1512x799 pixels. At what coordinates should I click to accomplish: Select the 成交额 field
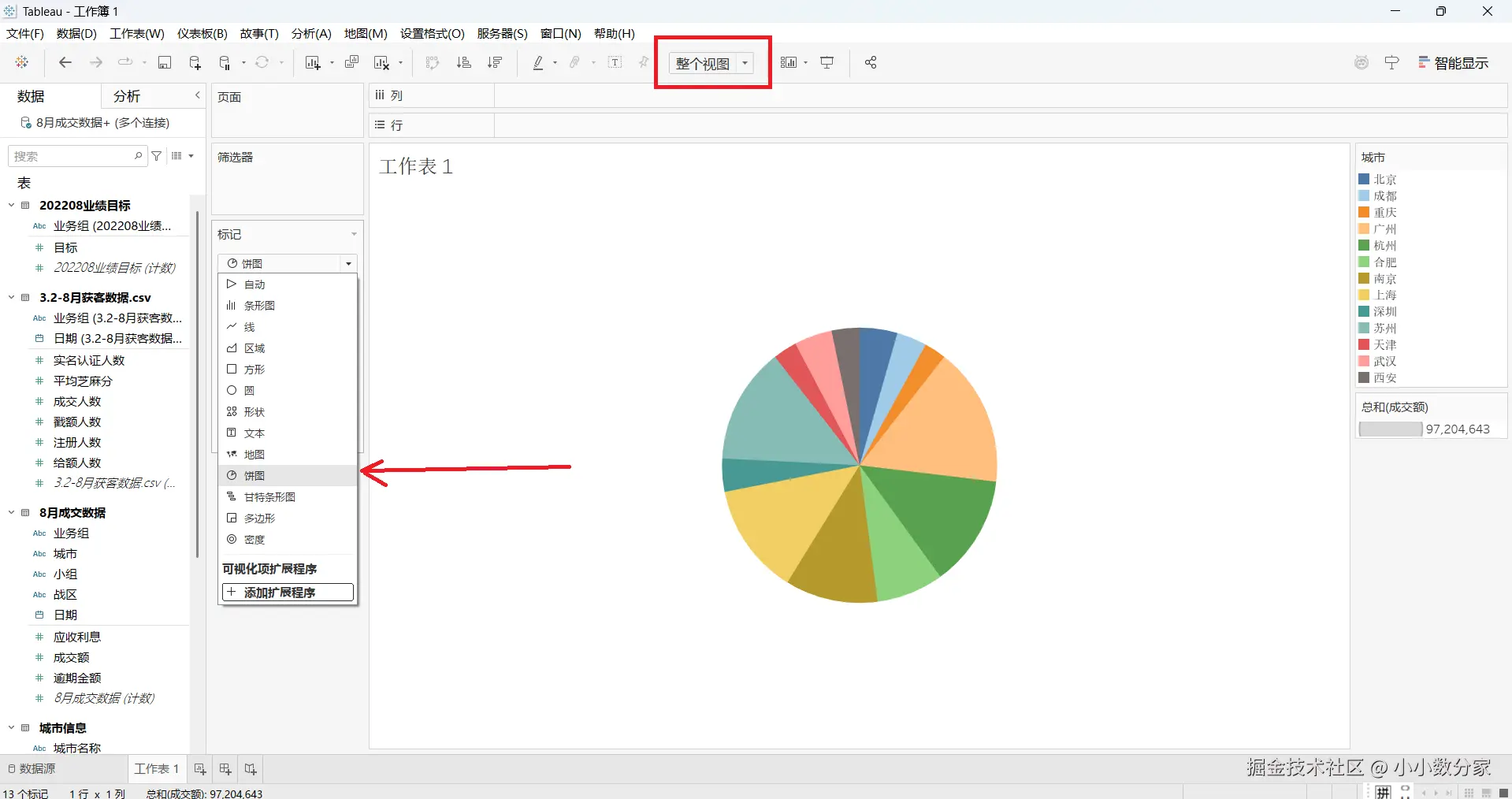(x=72, y=657)
